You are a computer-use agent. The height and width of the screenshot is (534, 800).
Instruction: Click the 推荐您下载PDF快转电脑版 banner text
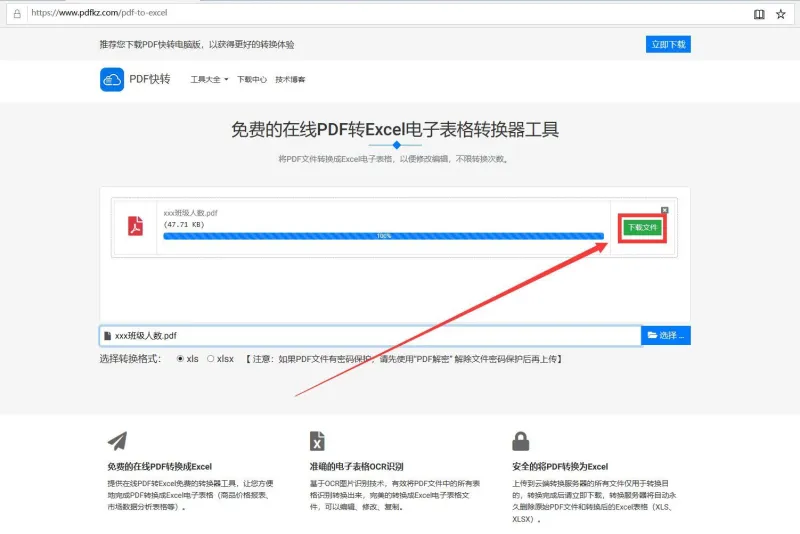click(196, 44)
